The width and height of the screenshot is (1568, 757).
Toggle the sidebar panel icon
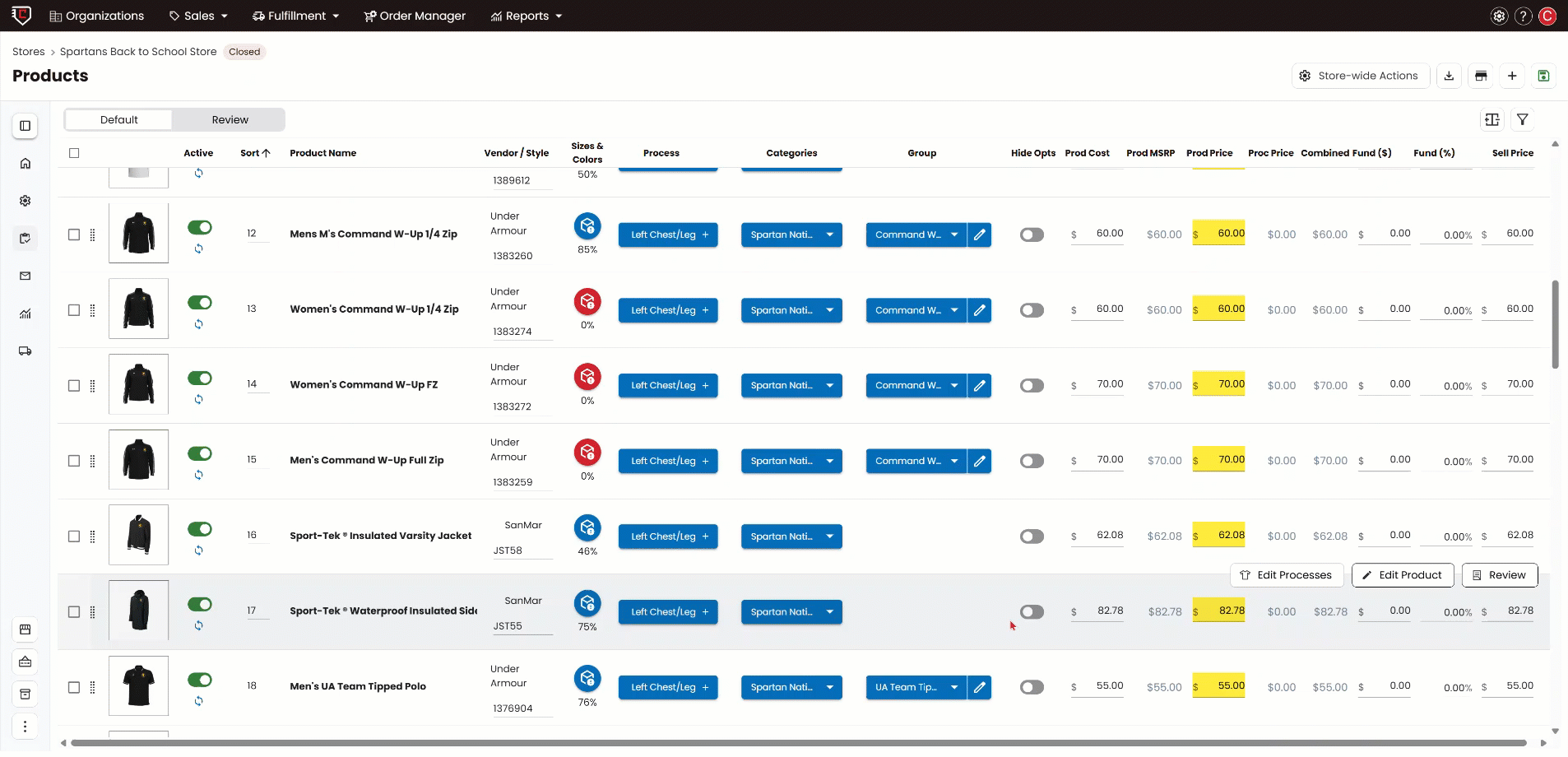[26, 126]
